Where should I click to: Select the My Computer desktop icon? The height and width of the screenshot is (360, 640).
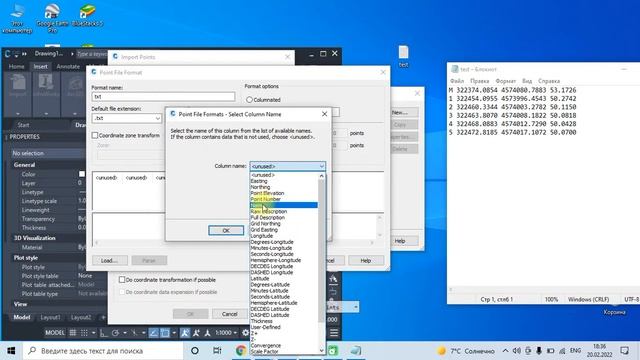[17, 18]
